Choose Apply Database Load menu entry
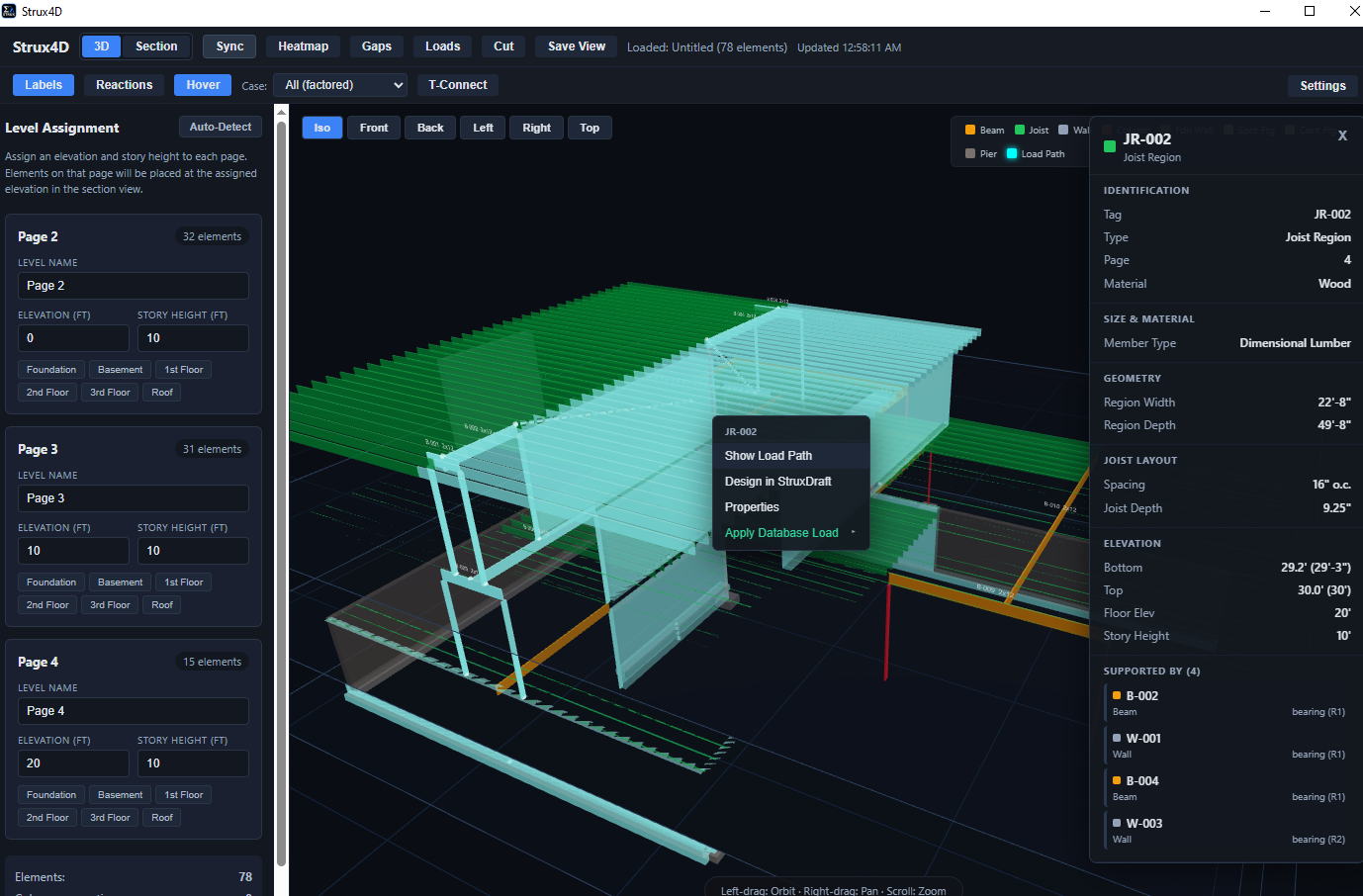Viewport: 1363px width, 896px height. point(790,533)
